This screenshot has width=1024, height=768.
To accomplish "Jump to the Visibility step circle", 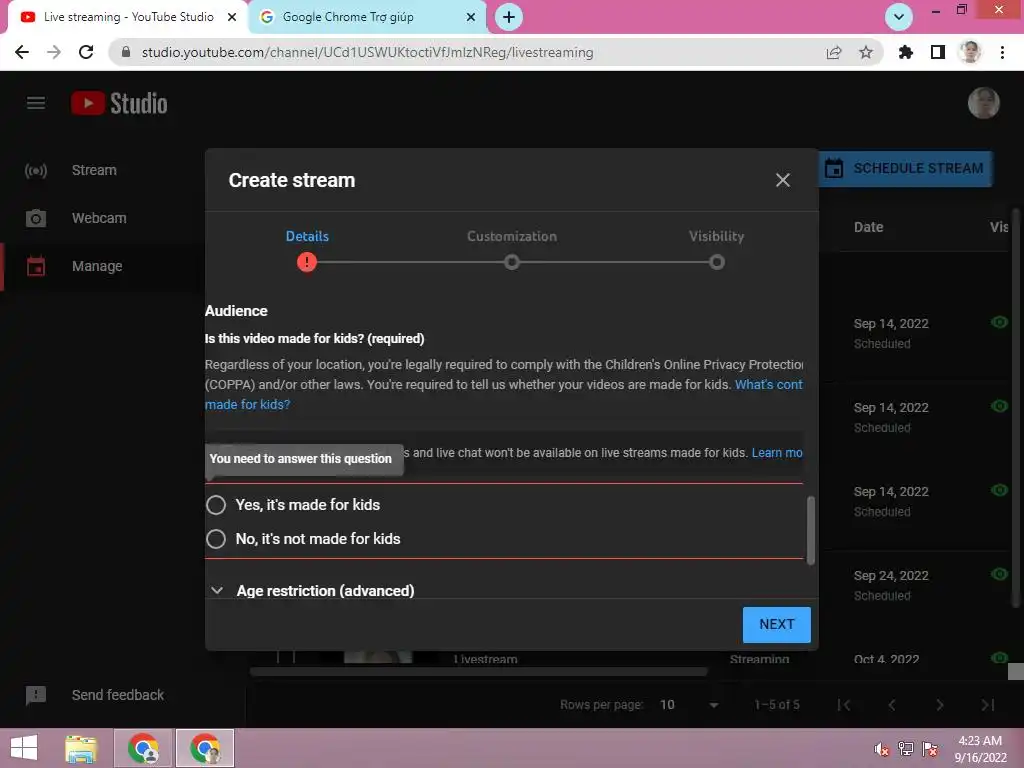I will (x=716, y=262).
